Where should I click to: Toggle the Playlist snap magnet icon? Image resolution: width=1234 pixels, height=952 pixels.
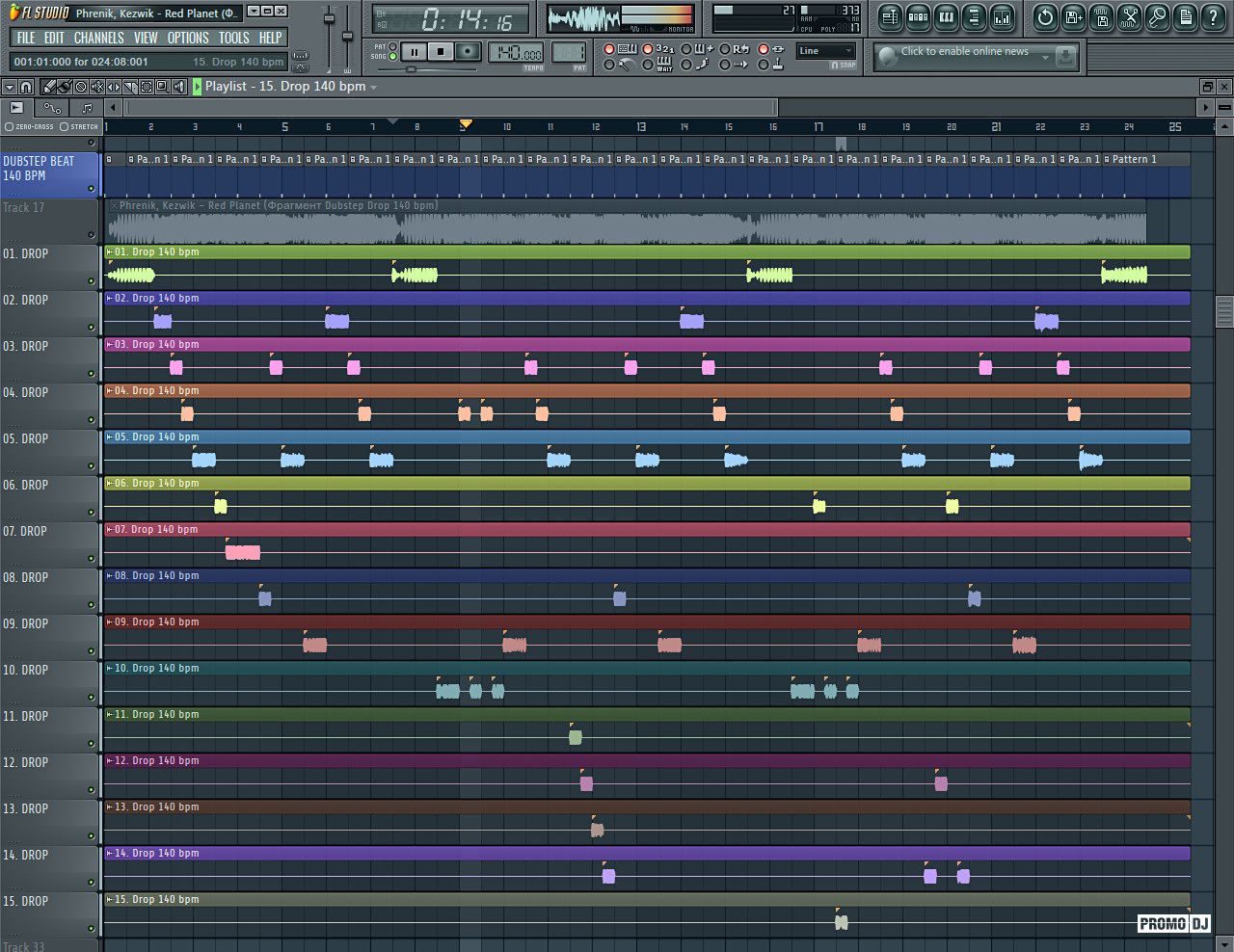26,87
